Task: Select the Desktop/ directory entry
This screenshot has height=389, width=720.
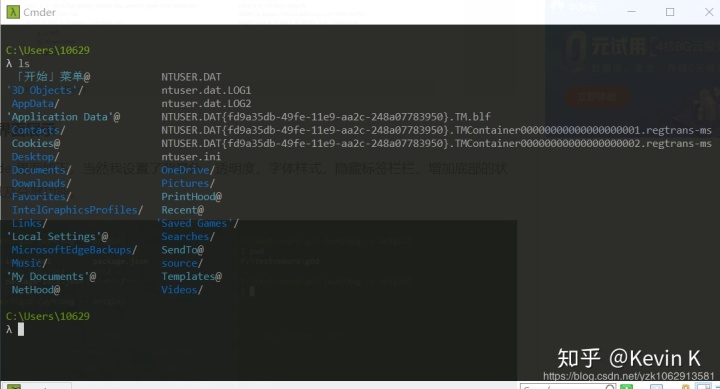Action: tap(35, 157)
